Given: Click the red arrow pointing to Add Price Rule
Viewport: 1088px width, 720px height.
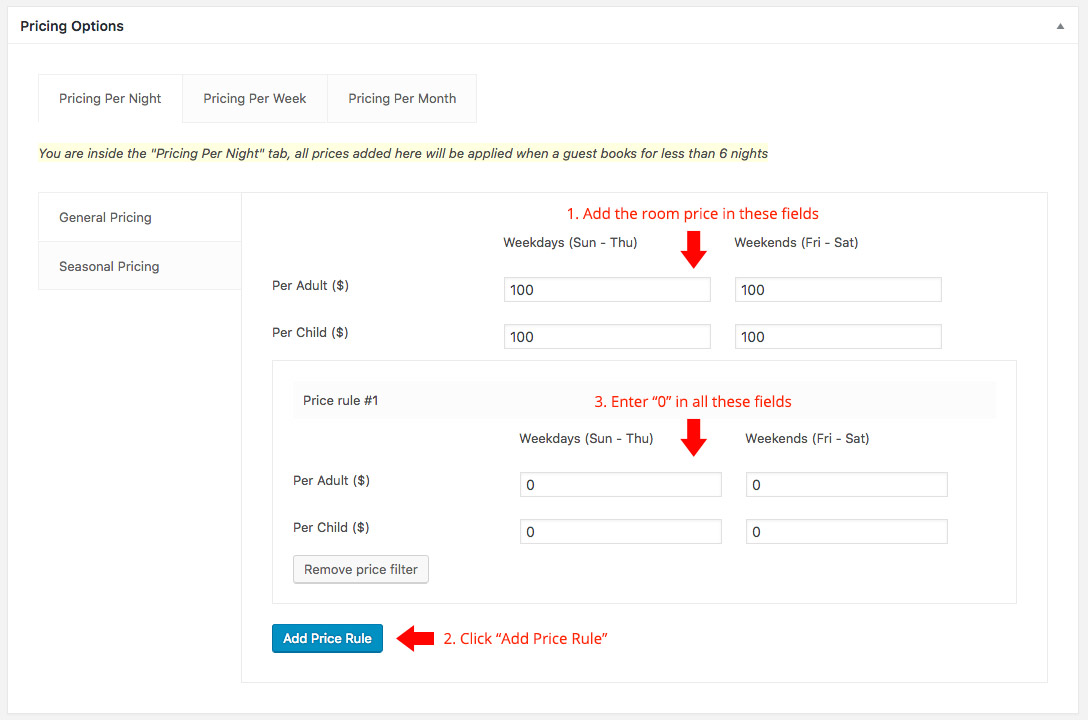Looking at the screenshot, I should click(415, 638).
